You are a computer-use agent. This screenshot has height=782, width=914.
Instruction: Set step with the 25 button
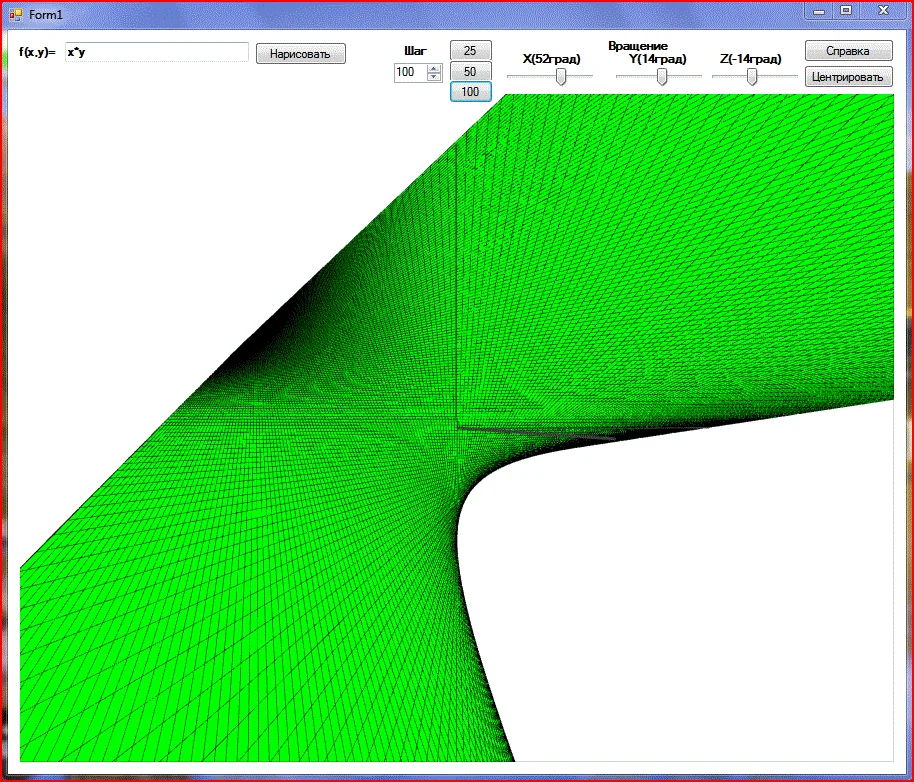pyautogui.click(x=470, y=51)
